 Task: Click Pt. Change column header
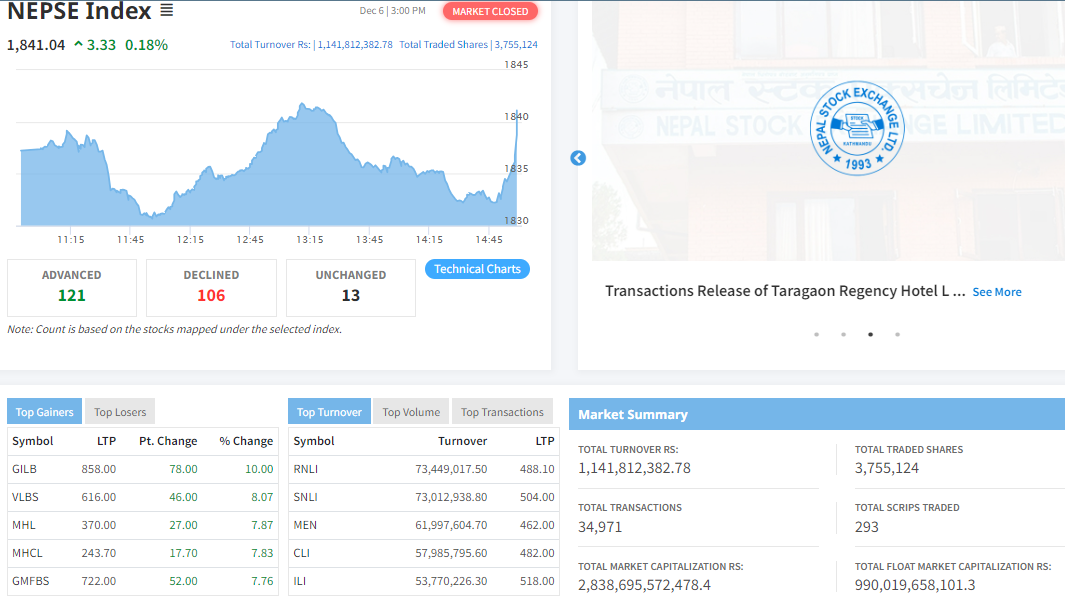[168, 441]
